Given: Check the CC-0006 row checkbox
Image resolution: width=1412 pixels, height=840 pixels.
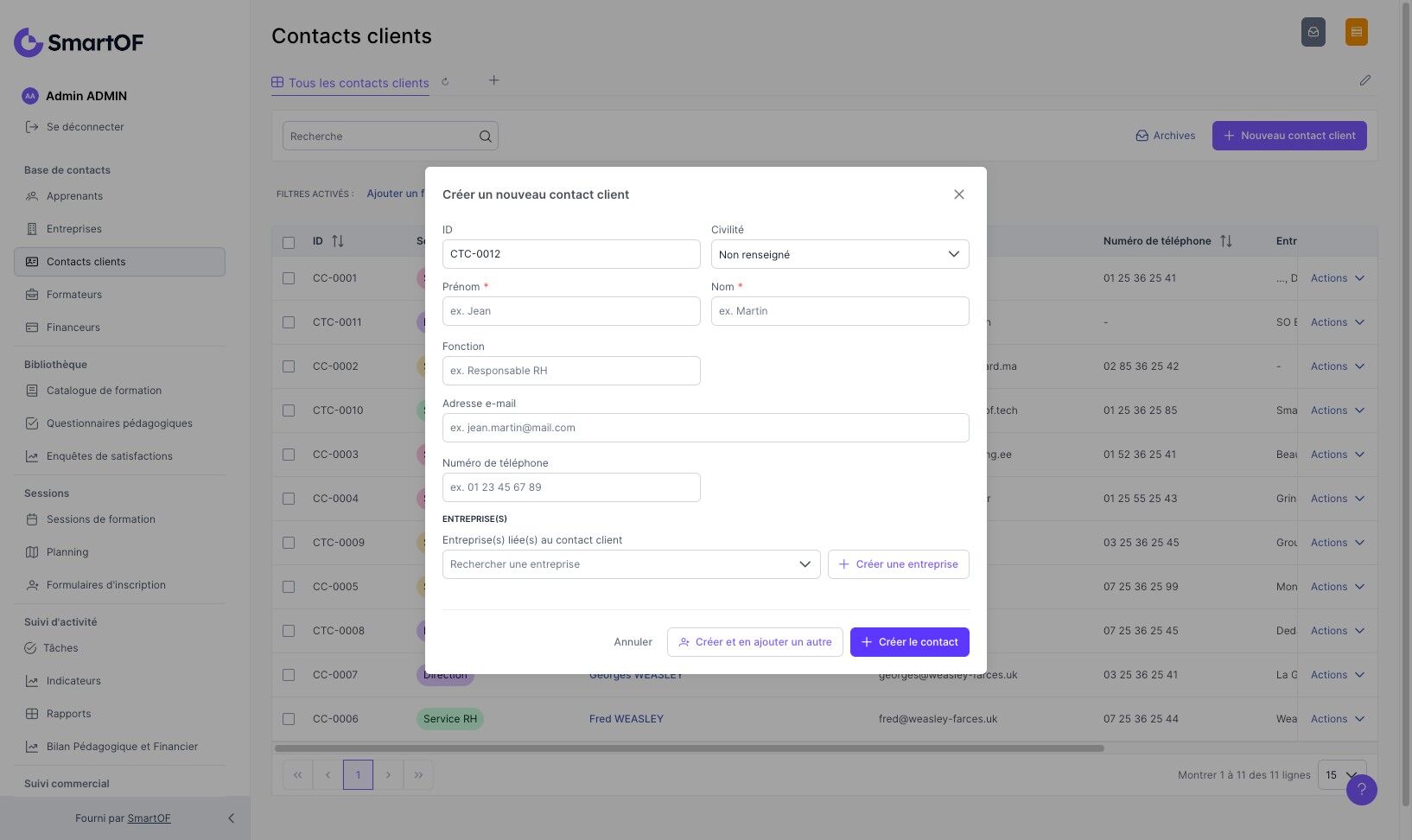Looking at the screenshot, I should point(289,719).
